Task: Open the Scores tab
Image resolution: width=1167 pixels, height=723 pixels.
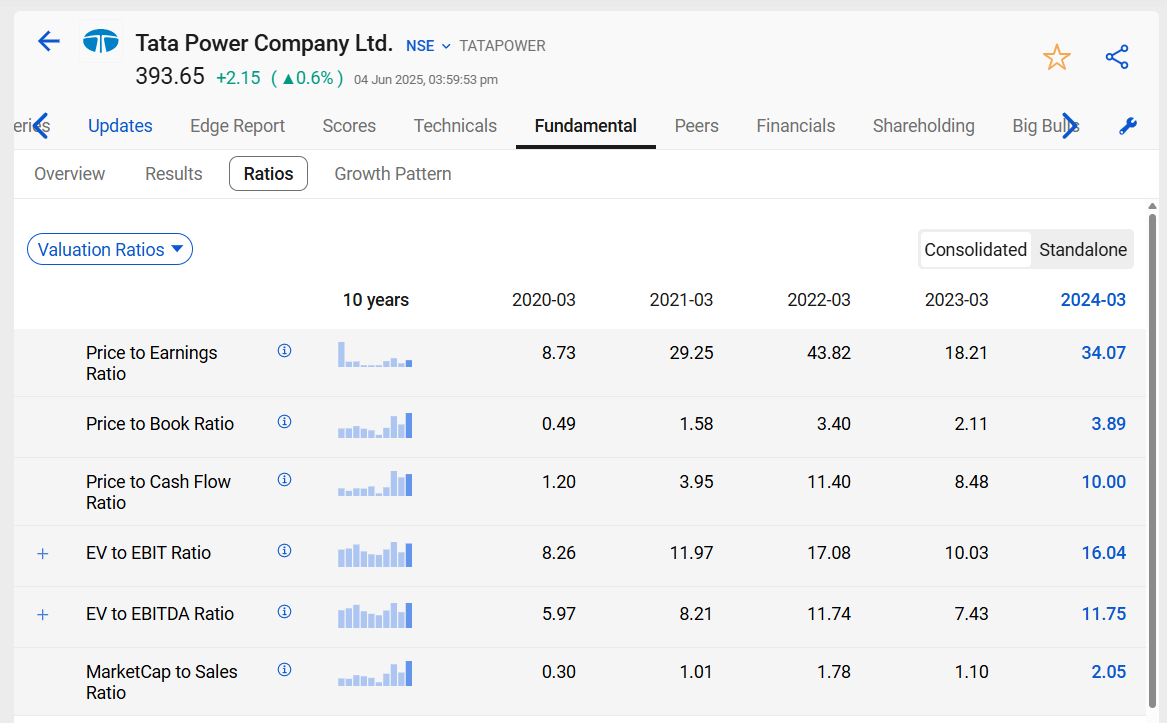Action: (349, 126)
